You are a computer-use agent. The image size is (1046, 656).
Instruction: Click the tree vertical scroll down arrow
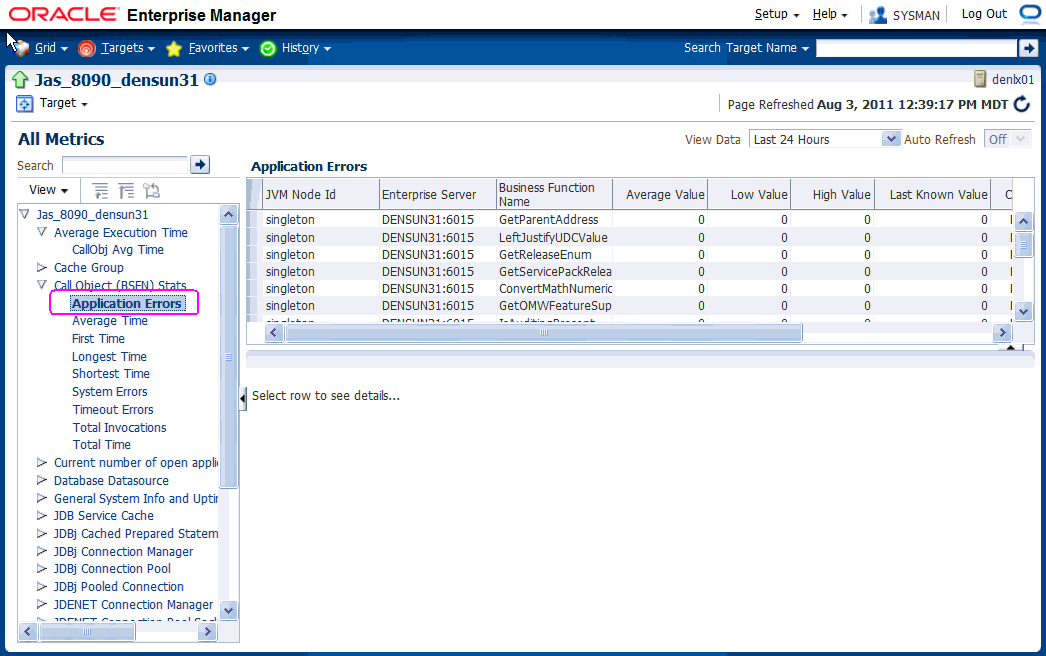pyautogui.click(x=228, y=610)
